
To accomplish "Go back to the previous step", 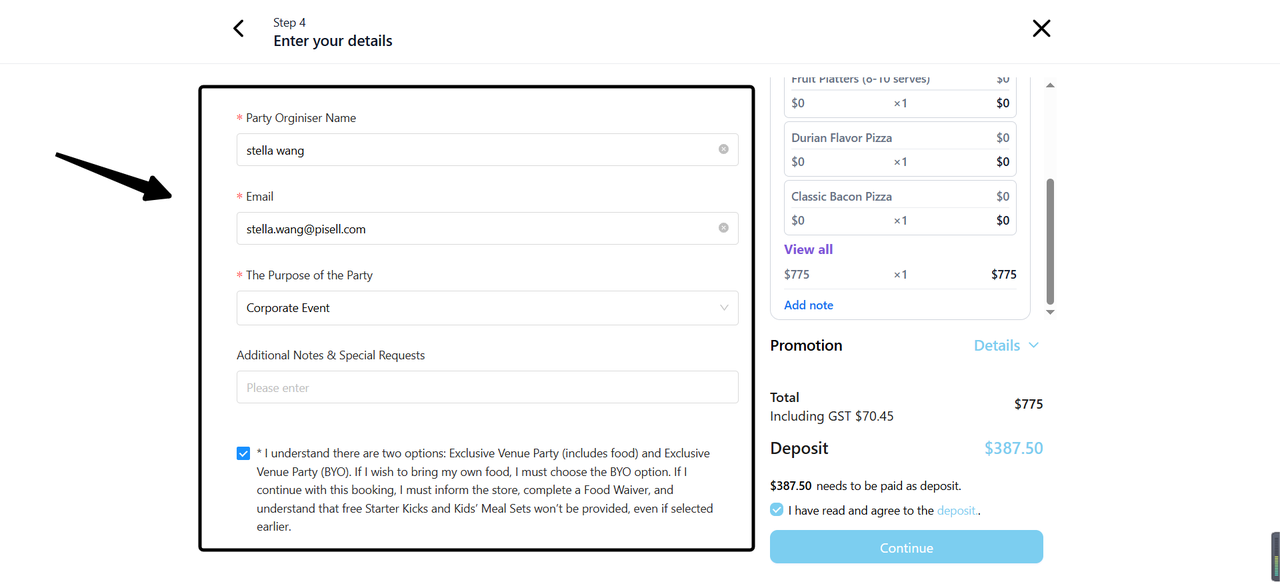I will [x=238, y=28].
